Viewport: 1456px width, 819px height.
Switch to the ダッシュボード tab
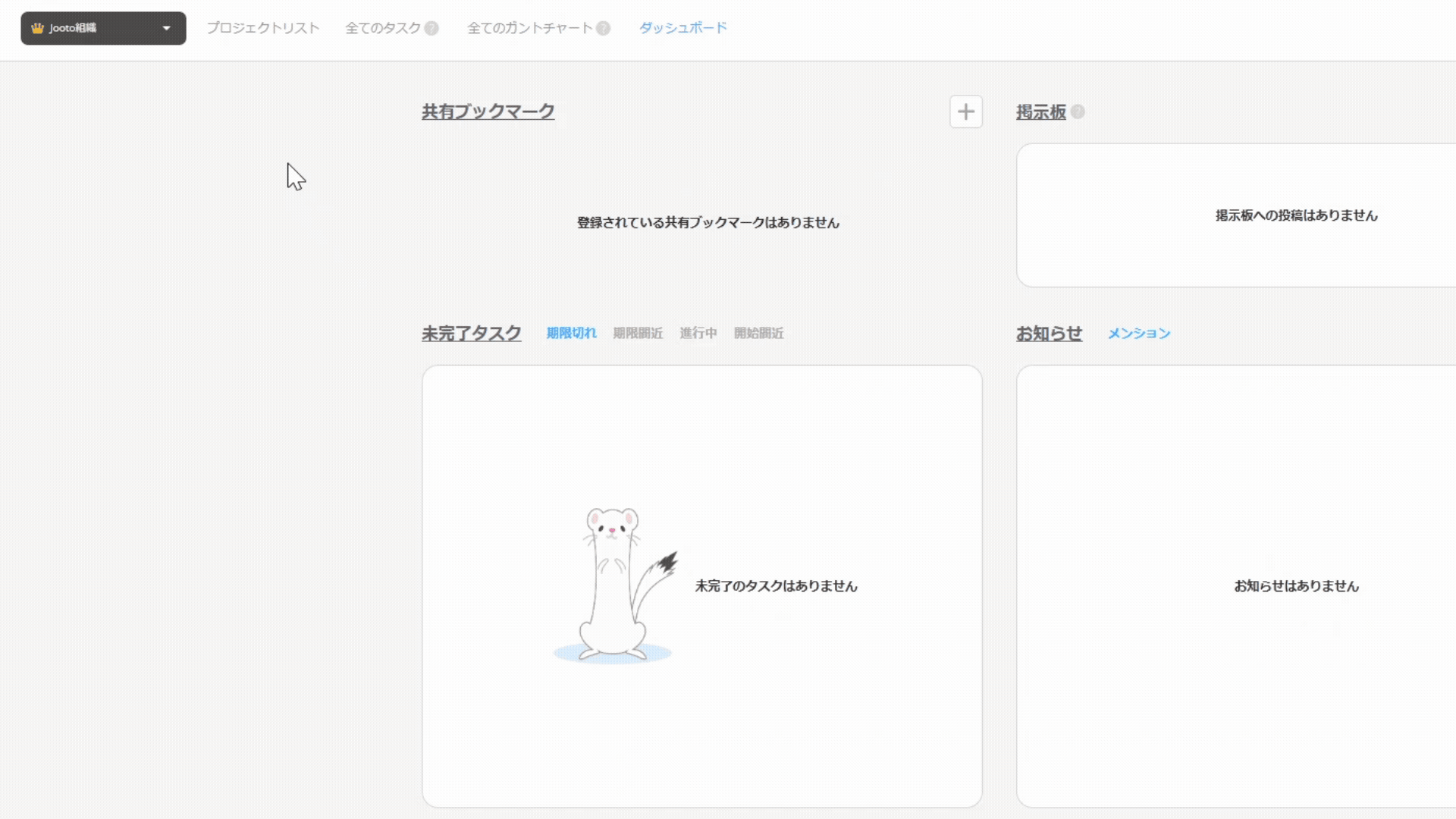pos(682,28)
